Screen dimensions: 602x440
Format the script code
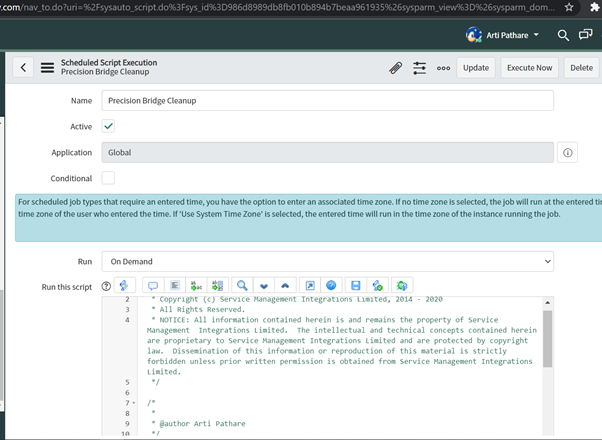pyautogui.click(x=175, y=285)
